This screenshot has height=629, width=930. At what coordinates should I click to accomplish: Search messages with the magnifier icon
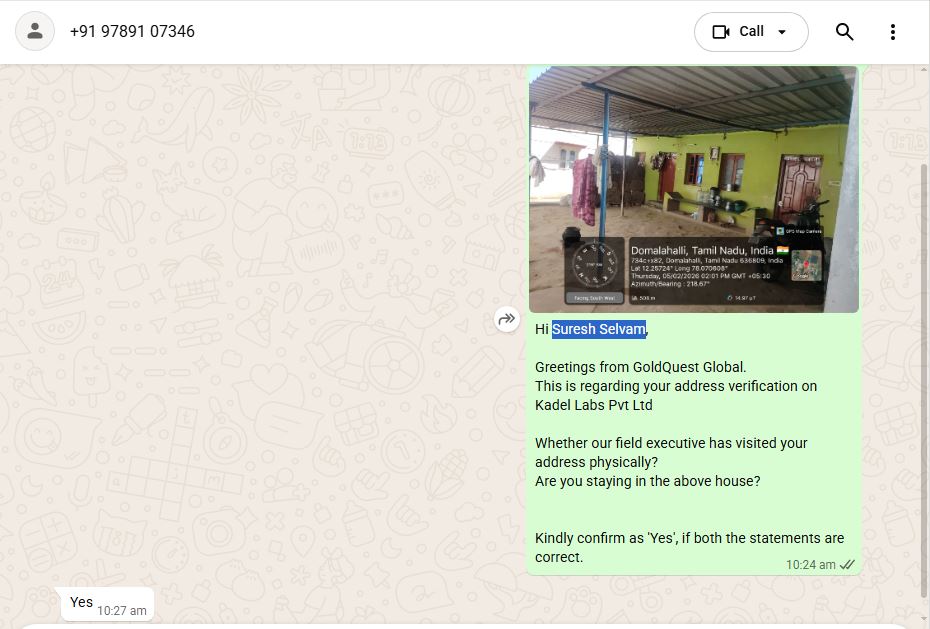(844, 32)
